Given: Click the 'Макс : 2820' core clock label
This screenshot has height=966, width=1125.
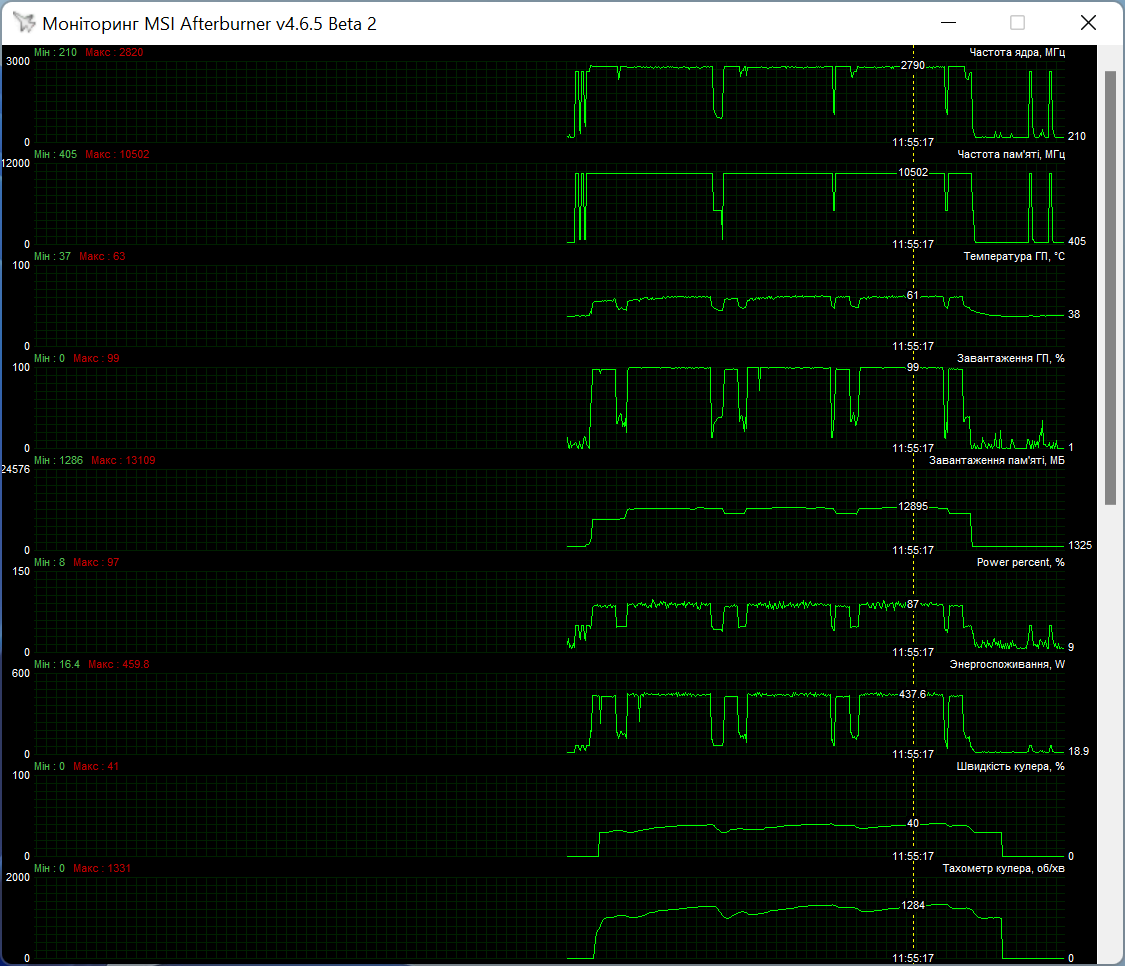Looking at the screenshot, I should 114,52.
